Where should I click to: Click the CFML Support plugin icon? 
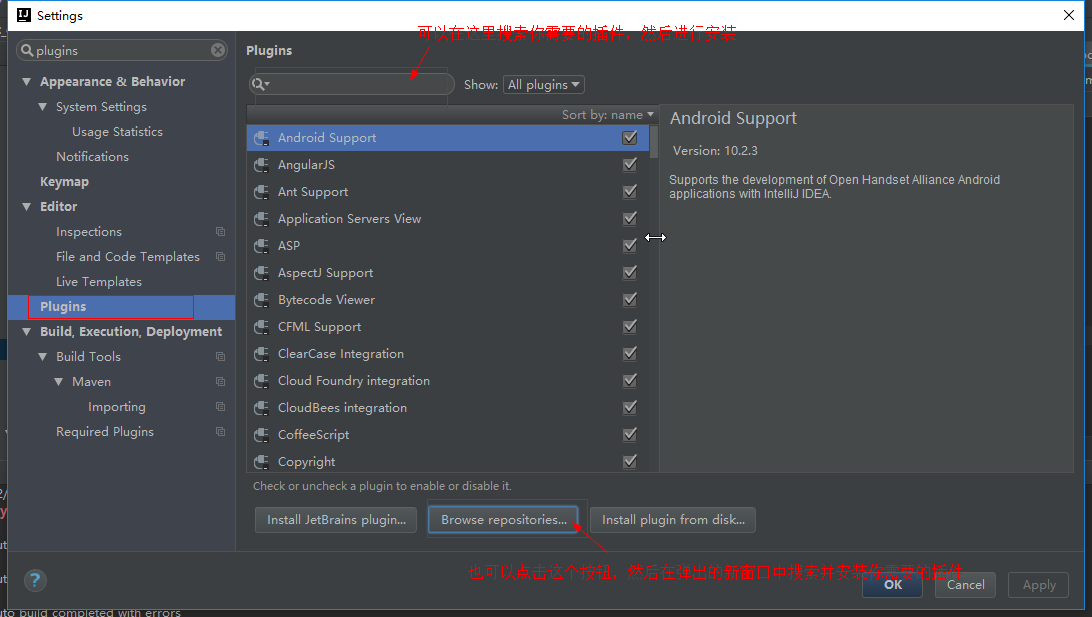pyautogui.click(x=262, y=327)
